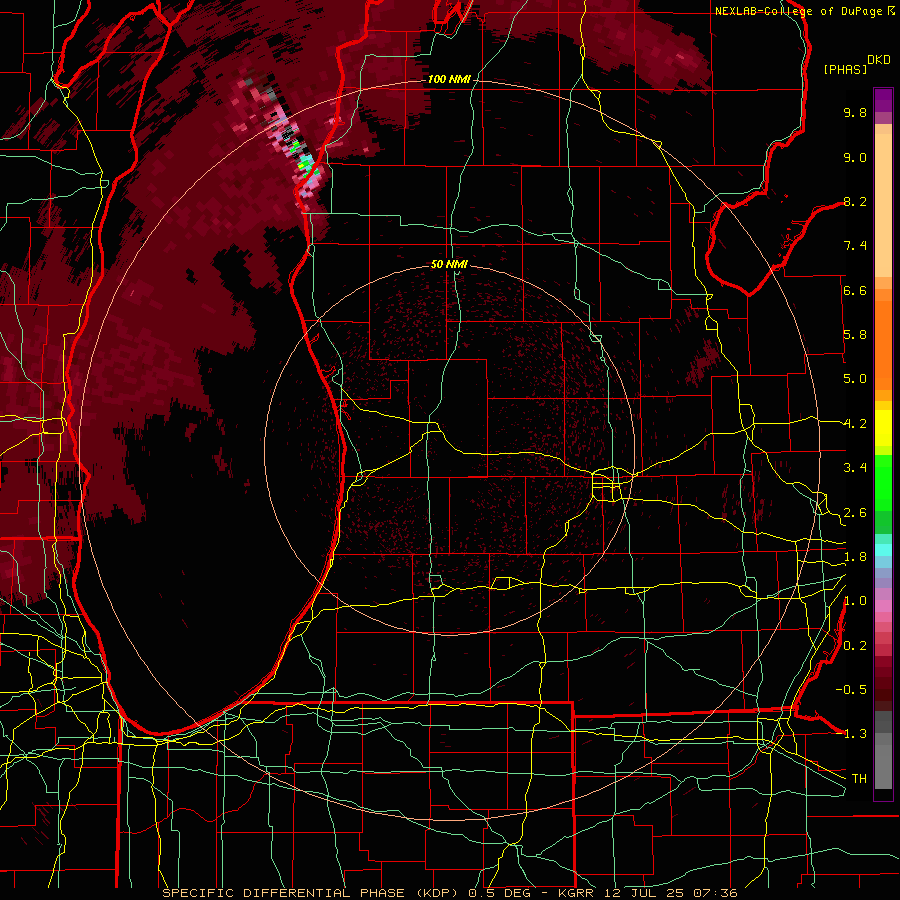
Task: Click the 4.2 scale value
Action: tap(855, 424)
